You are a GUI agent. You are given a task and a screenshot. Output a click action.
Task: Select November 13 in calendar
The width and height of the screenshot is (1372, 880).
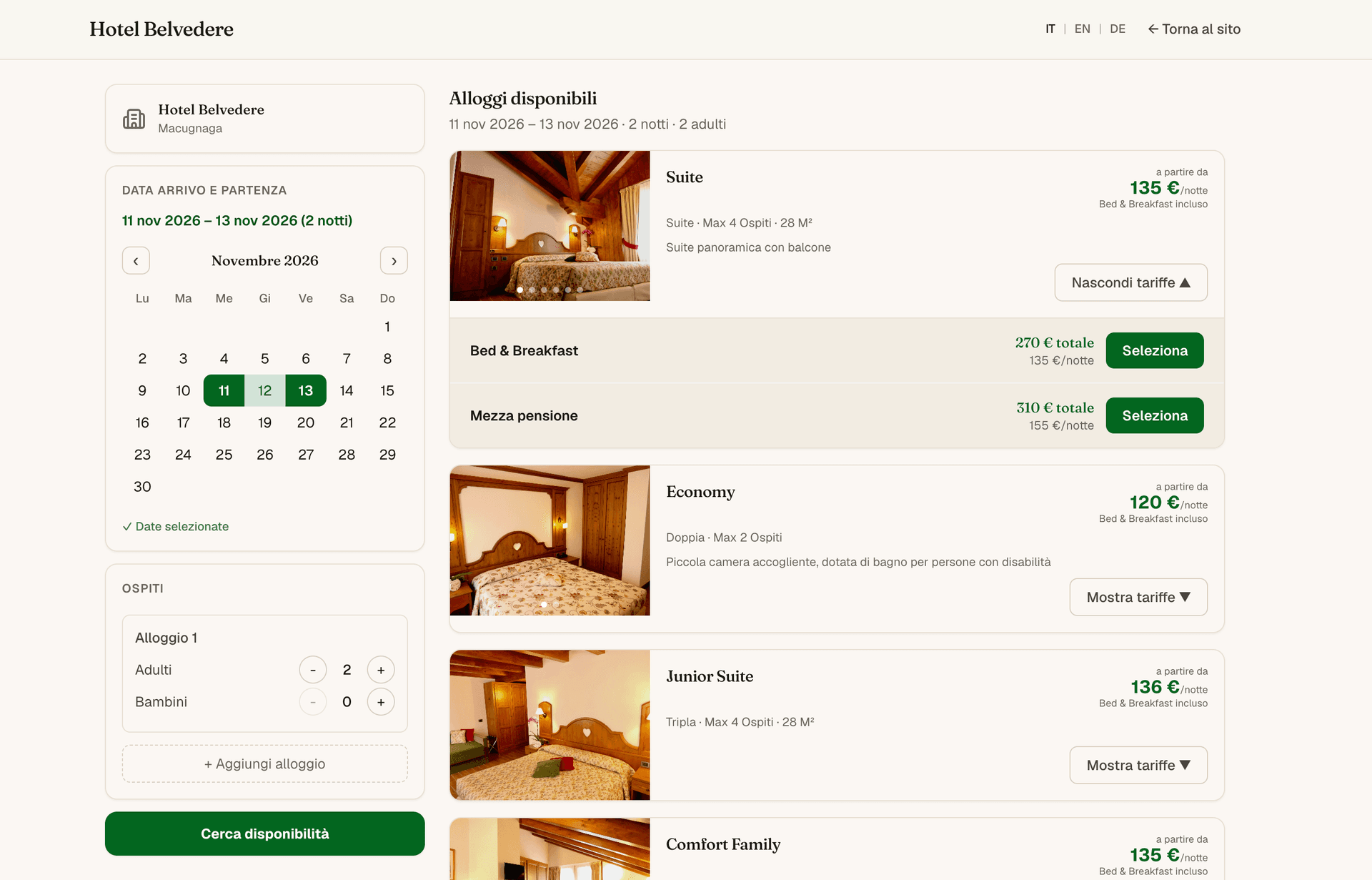click(x=306, y=390)
